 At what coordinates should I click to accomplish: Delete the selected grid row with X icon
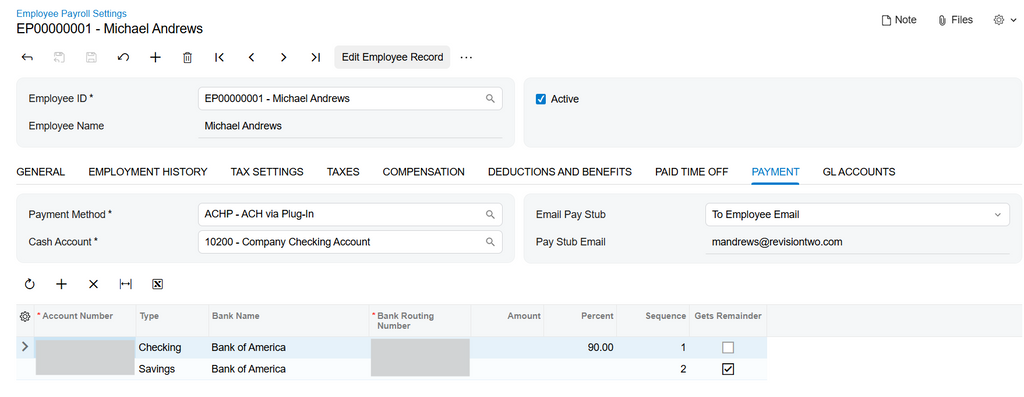pos(93,284)
